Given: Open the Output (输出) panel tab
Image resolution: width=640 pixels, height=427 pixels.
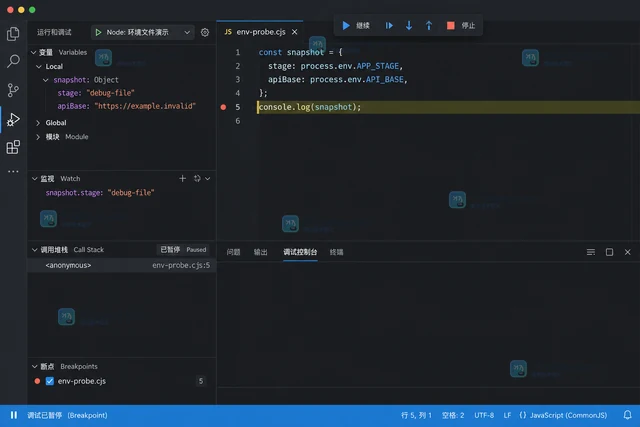Looking at the screenshot, I should click(260, 252).
